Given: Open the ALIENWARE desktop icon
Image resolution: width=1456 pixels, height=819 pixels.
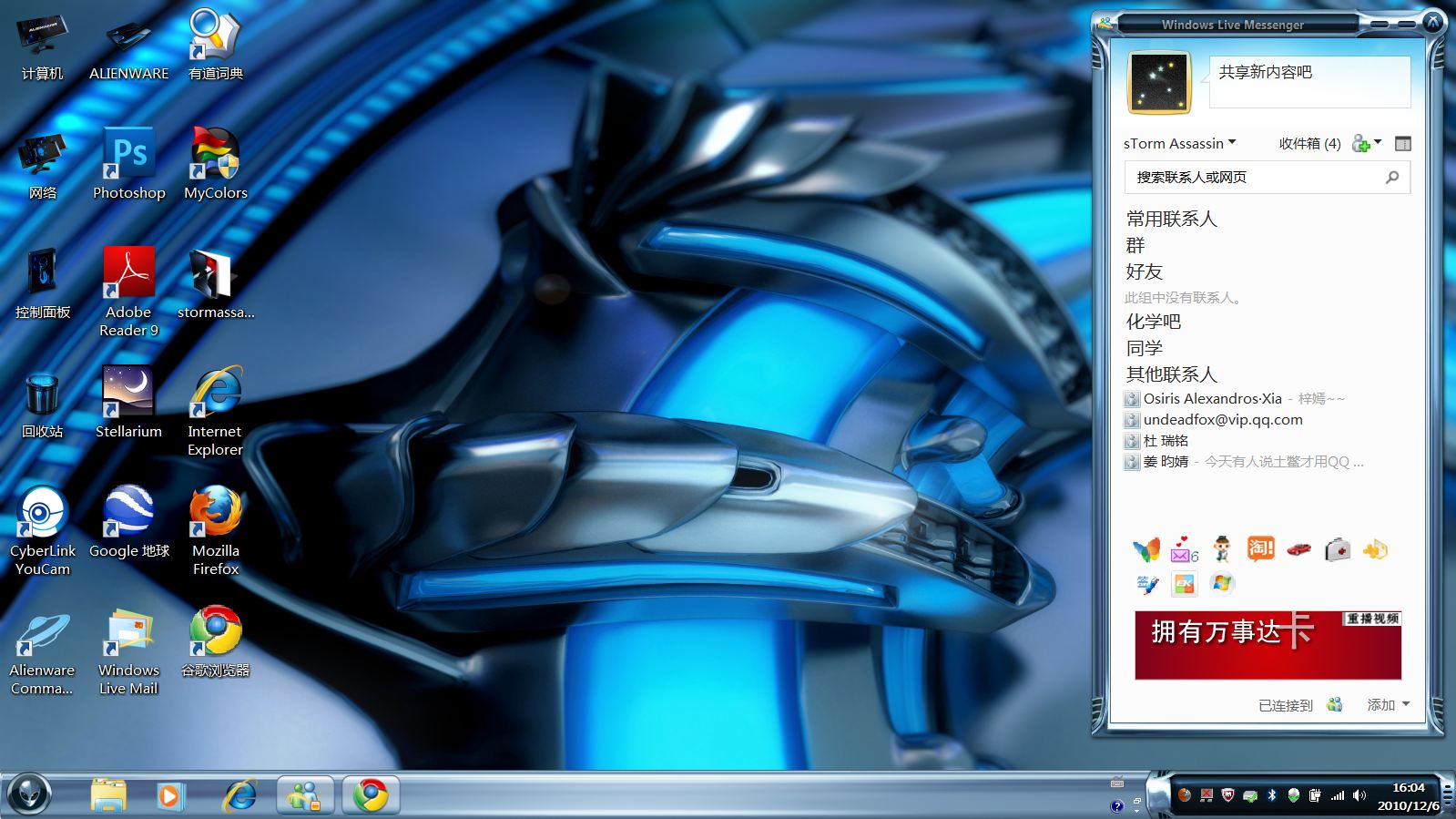Looking at the screenshot, I should coord(129,50).
